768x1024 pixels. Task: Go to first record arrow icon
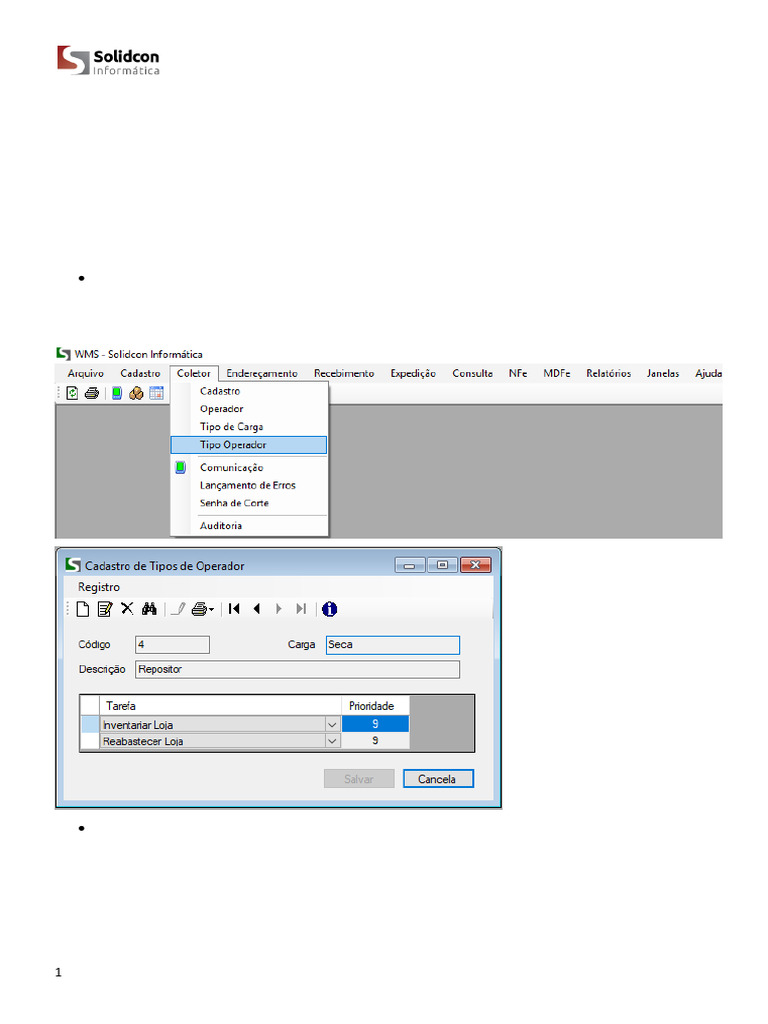pos(234,609)
